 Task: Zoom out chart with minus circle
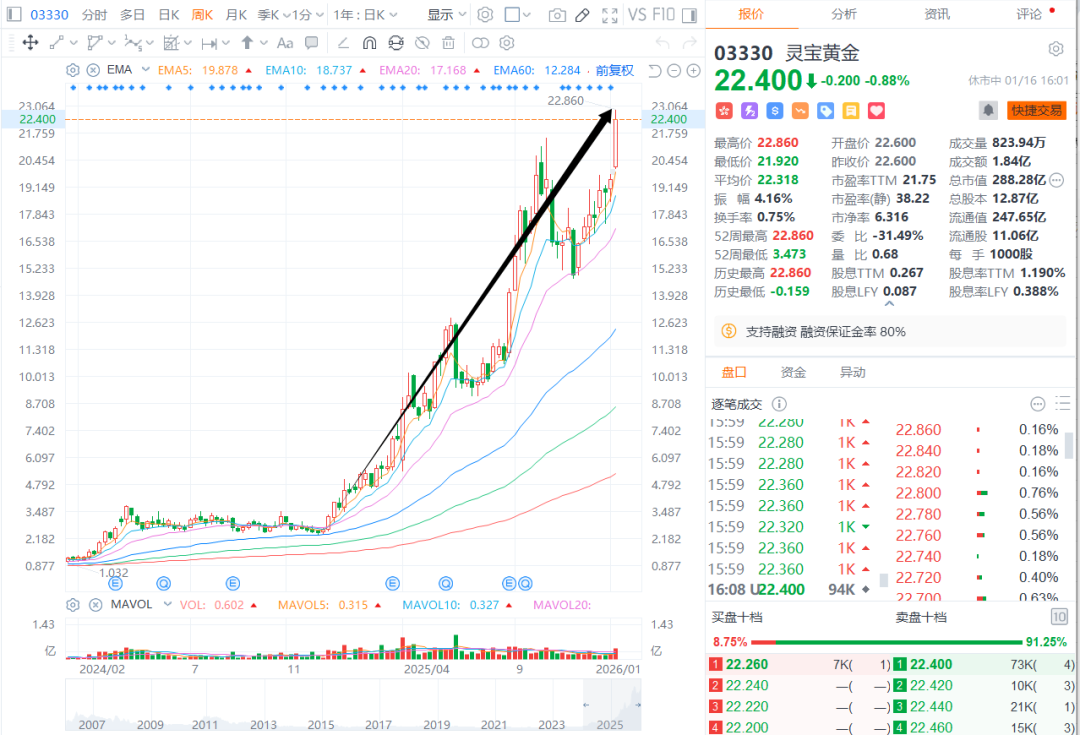coord(674,70)
